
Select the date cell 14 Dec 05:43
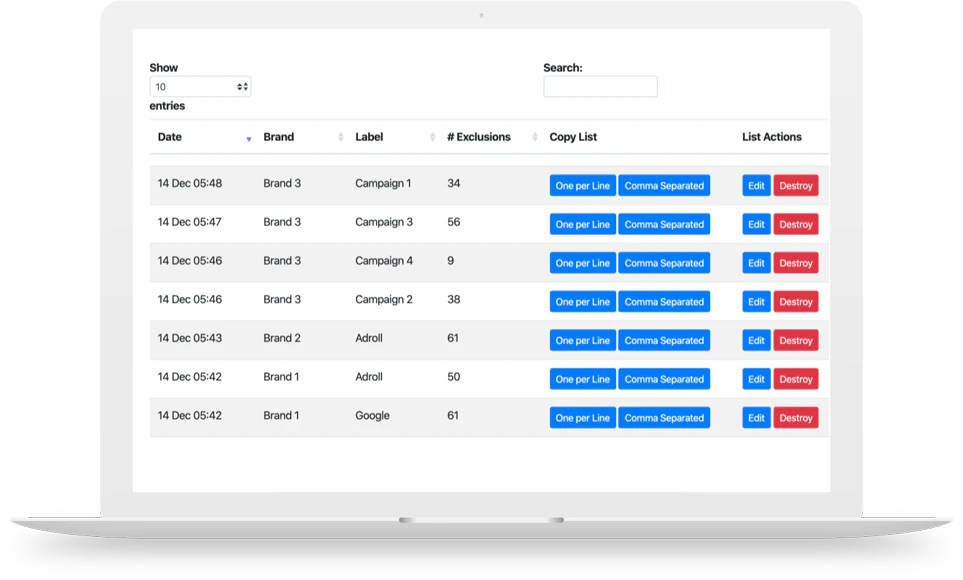[190, 338]
